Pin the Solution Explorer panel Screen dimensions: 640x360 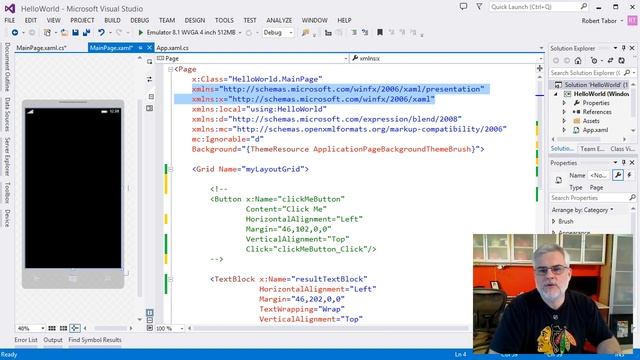coord(624,48)
